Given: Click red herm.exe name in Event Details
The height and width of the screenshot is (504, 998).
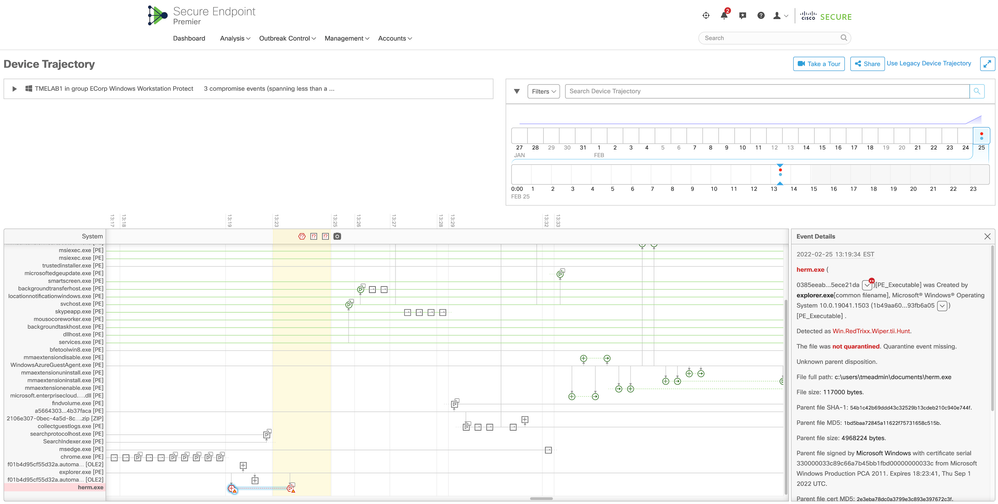Looking at the screenshot, I should point(810,269).
